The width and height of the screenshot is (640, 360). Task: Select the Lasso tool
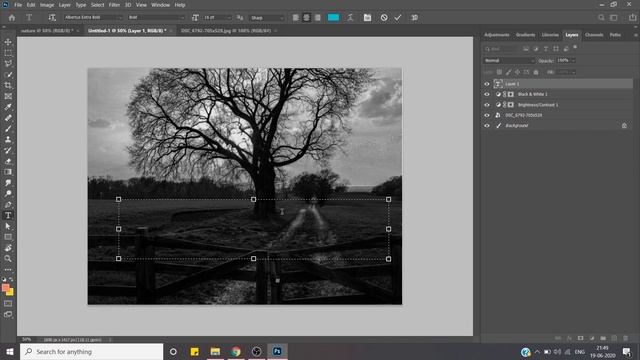8,64
